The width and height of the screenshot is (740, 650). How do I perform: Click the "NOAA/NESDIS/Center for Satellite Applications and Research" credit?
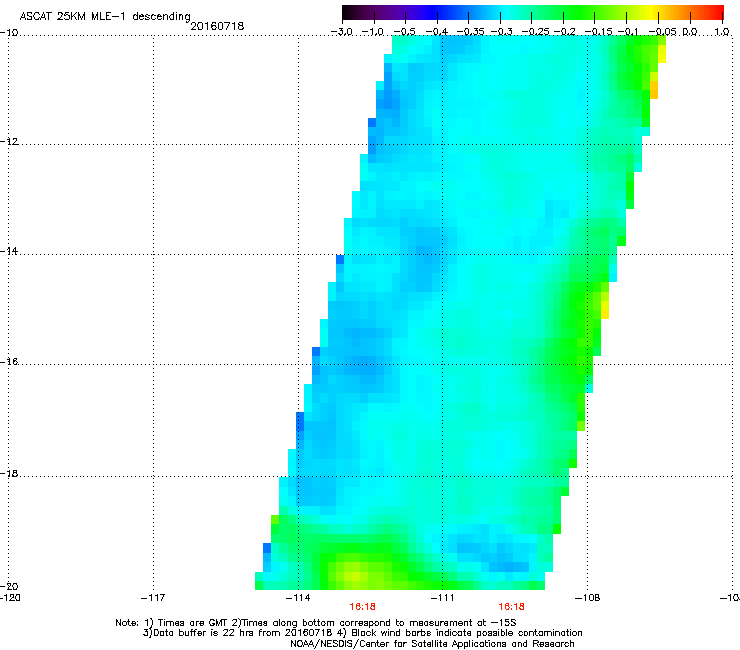[x=432, y=644]
